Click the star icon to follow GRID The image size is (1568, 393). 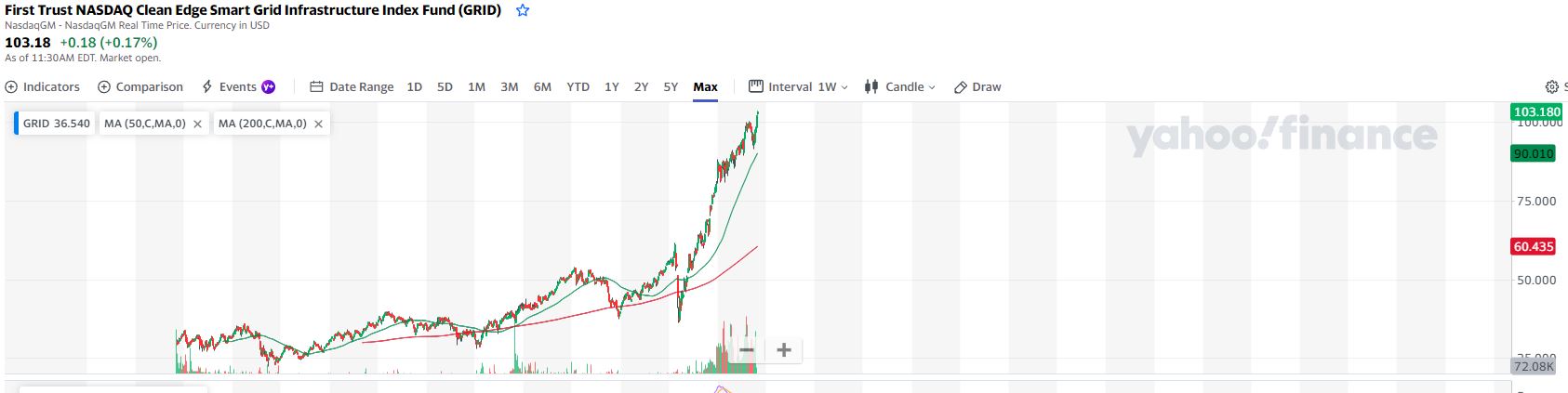523,10
